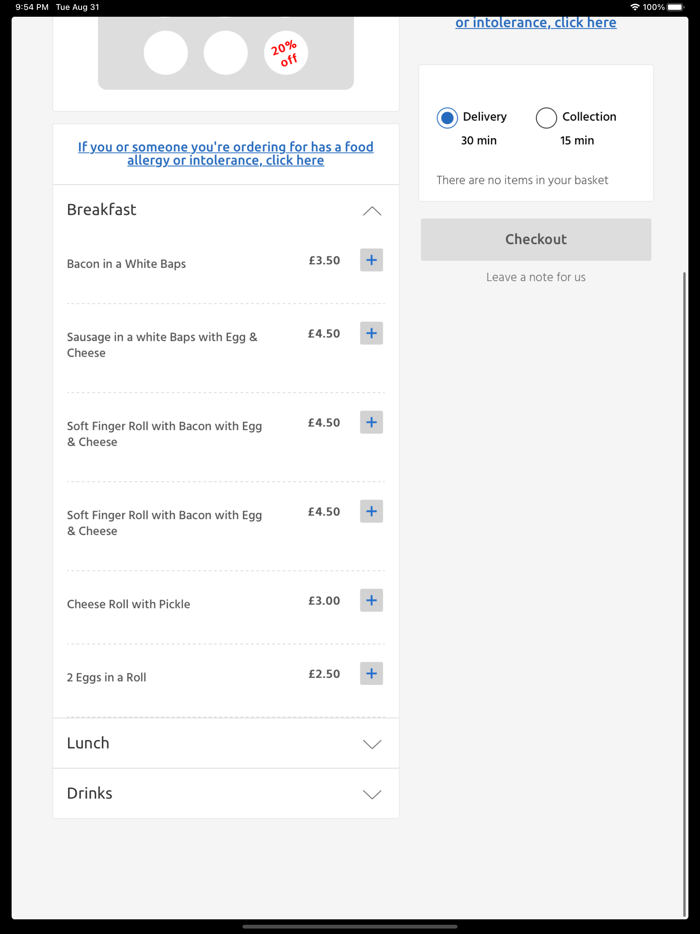Tap the Wi-Fi status icon
700x934 pixels.
tap(634, 7)
